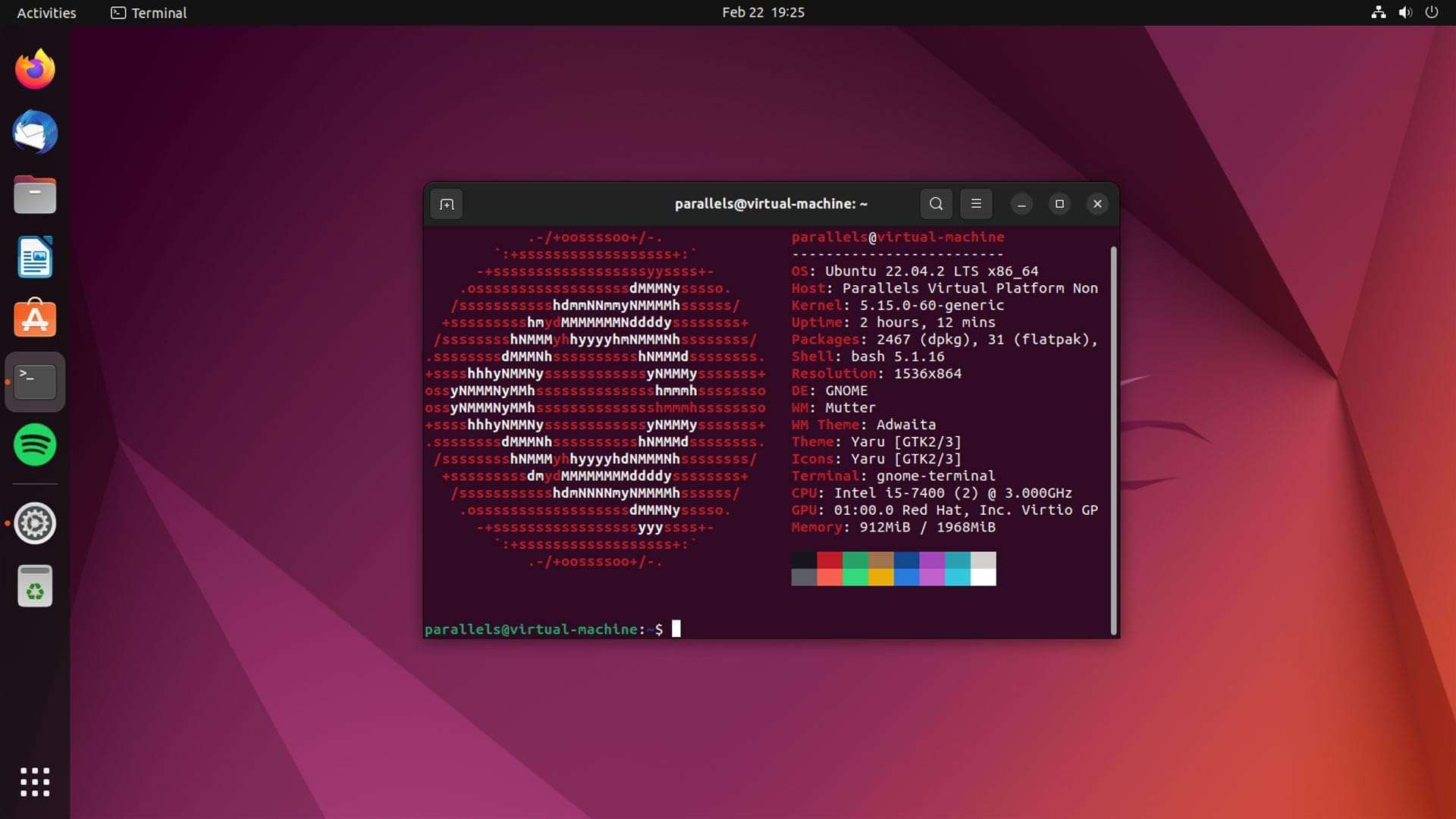Click the volume icon in the top bar
This screenshot has width=1456, height=819.
coord(1405,12)
